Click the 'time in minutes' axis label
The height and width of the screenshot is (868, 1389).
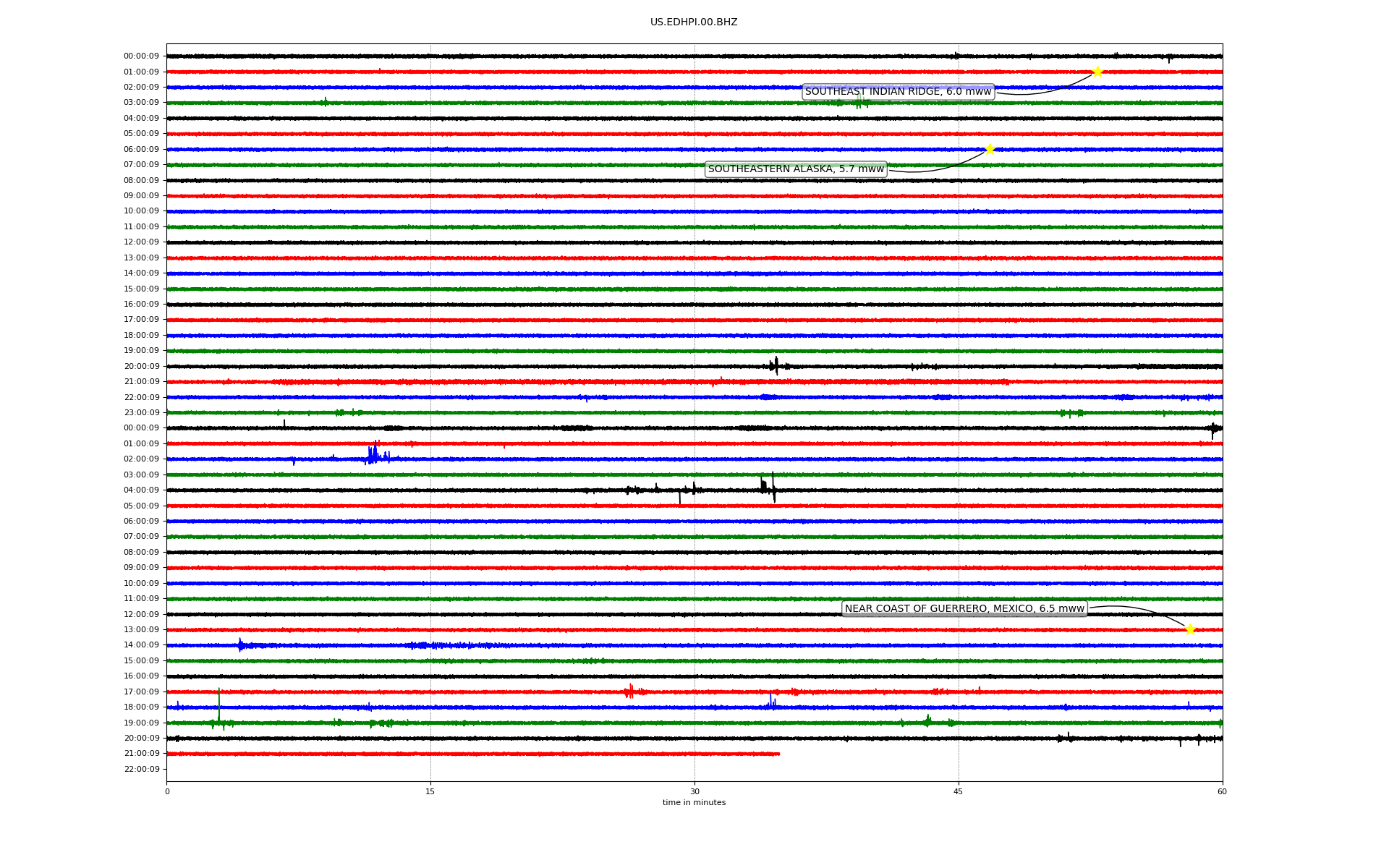tap(694, 803)
